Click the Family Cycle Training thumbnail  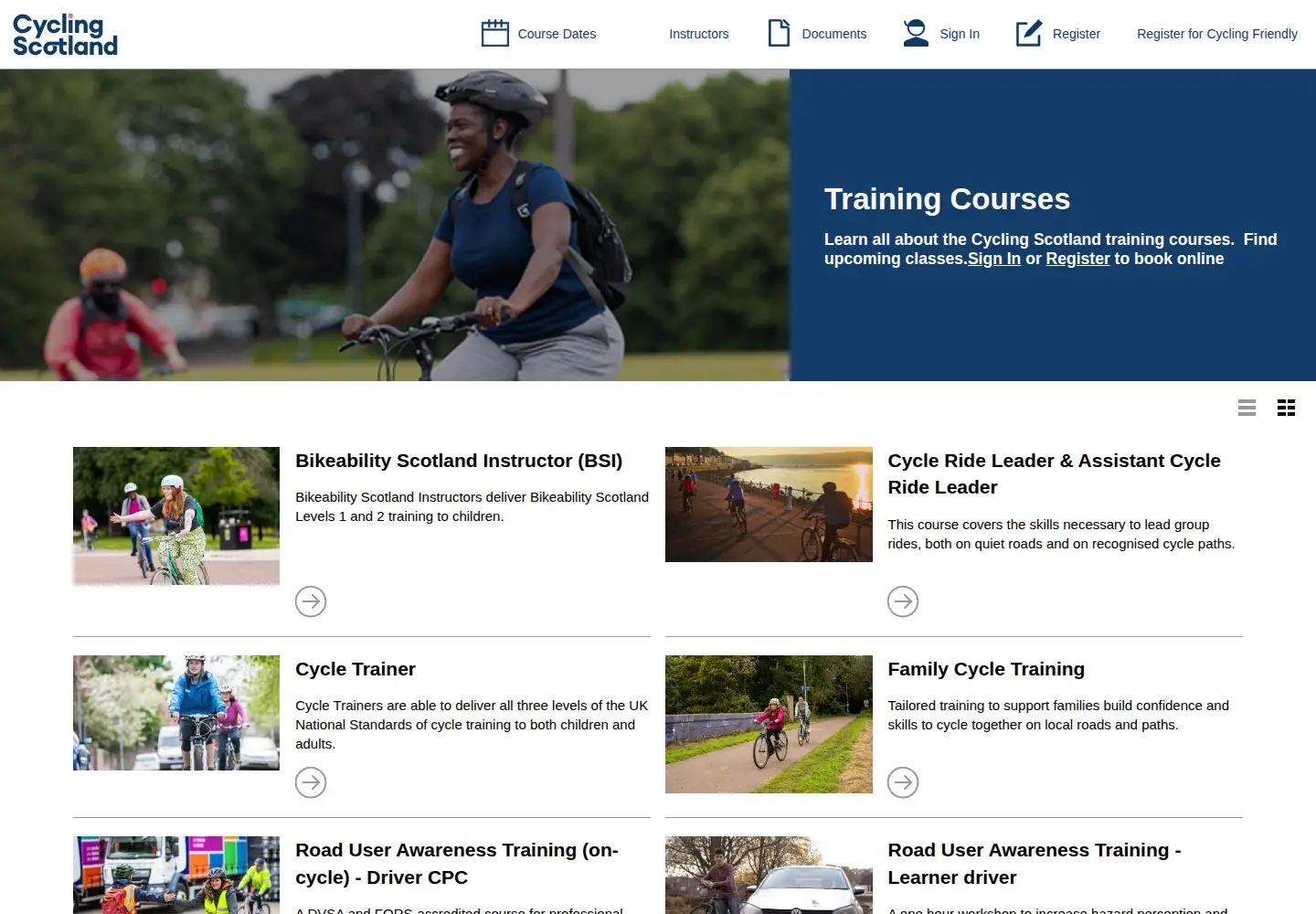tap(769, 724)
